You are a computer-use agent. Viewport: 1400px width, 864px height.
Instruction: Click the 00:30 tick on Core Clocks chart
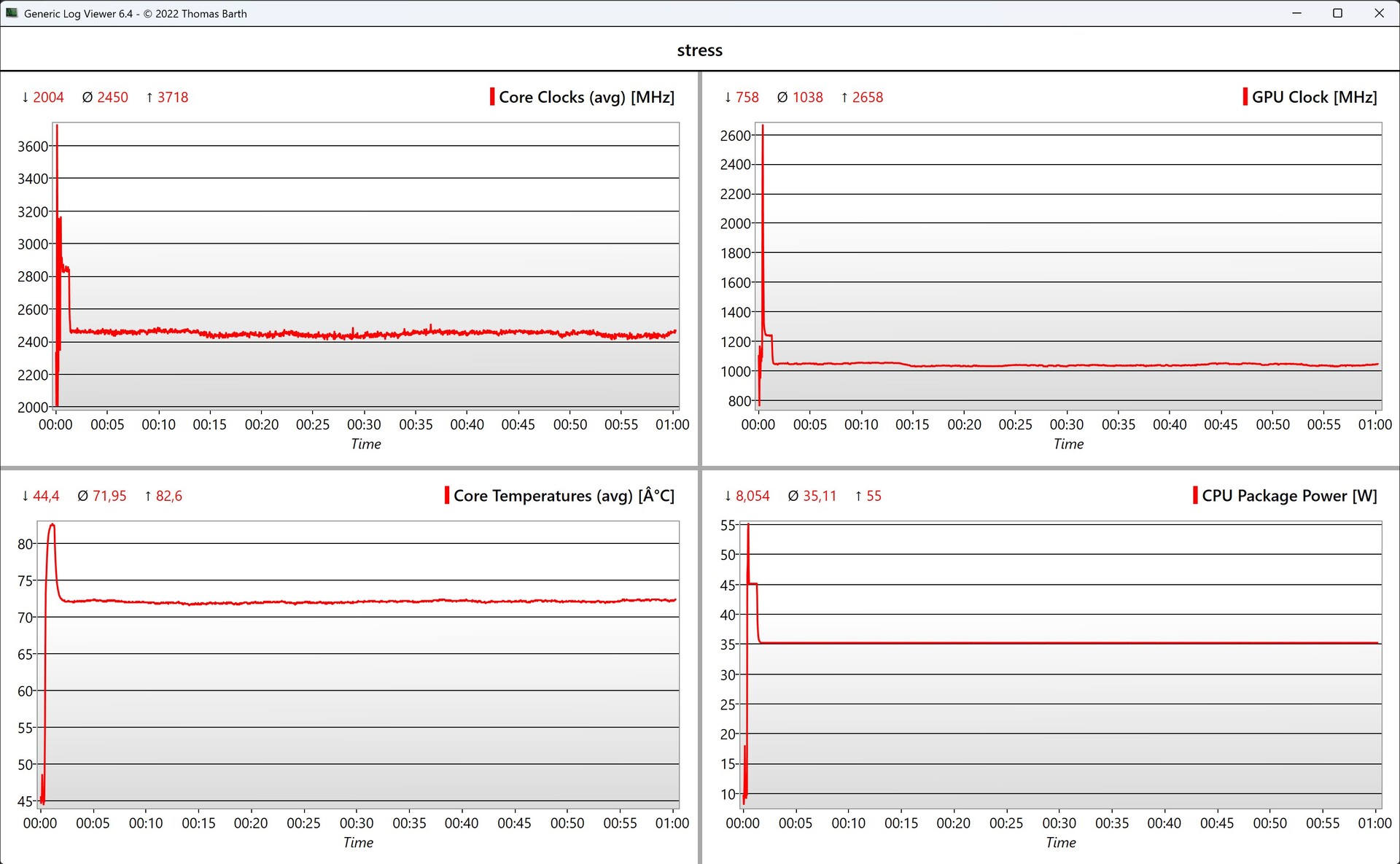364,424
